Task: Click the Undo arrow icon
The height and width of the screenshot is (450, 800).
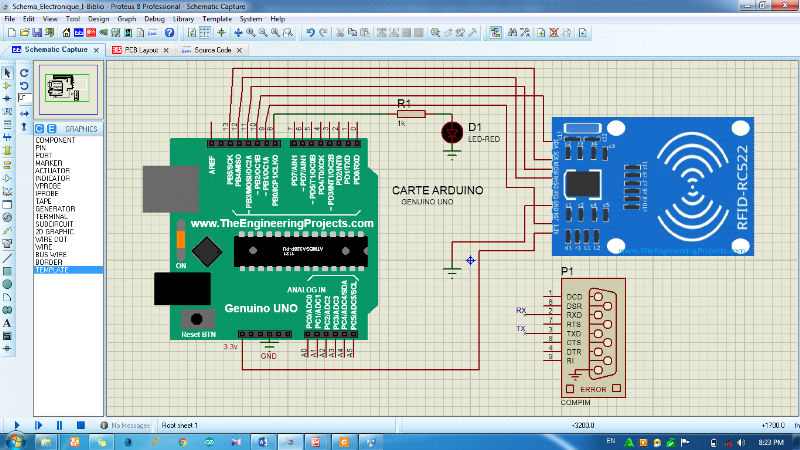Action: click(311, 32)
